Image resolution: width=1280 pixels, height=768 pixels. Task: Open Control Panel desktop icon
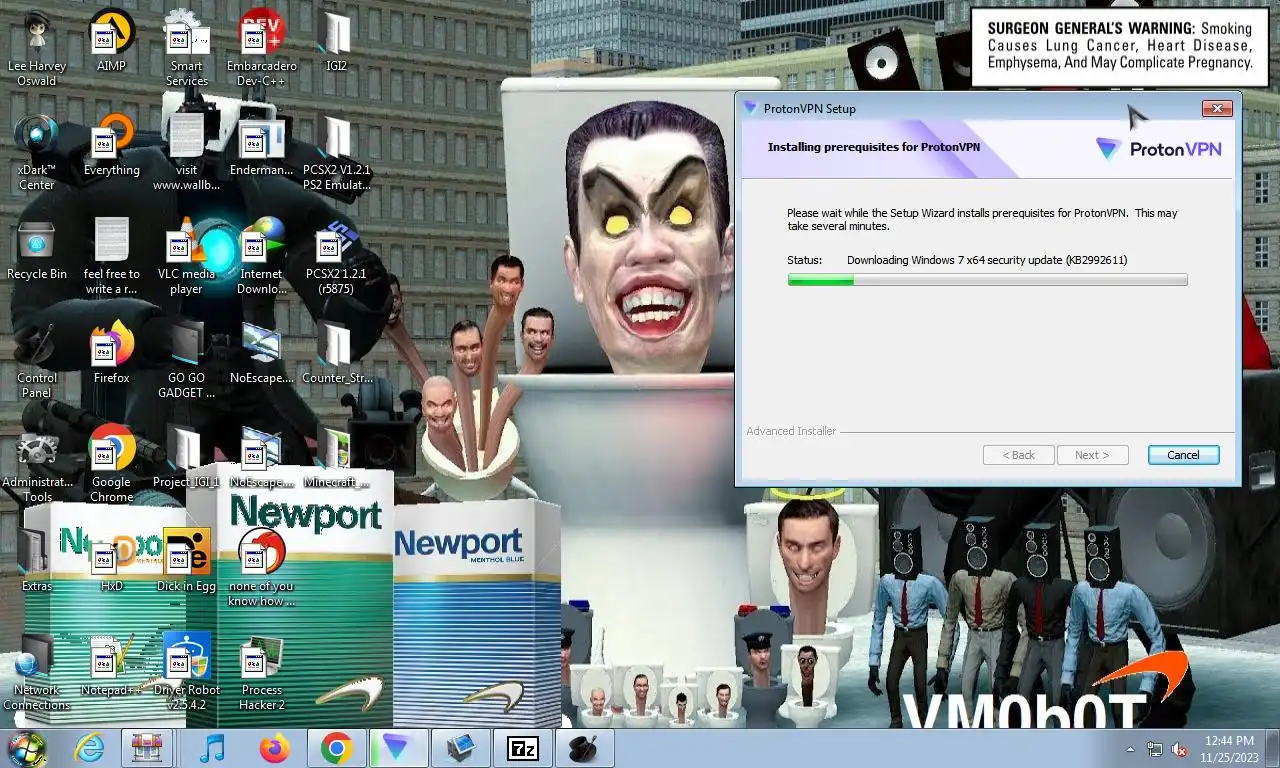click(37, 360)
